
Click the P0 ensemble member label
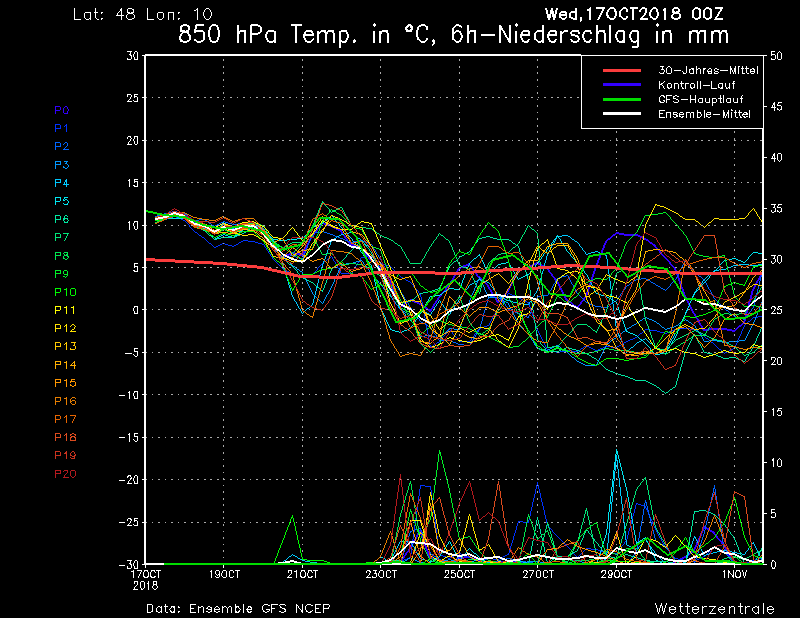tap(62, 110)
